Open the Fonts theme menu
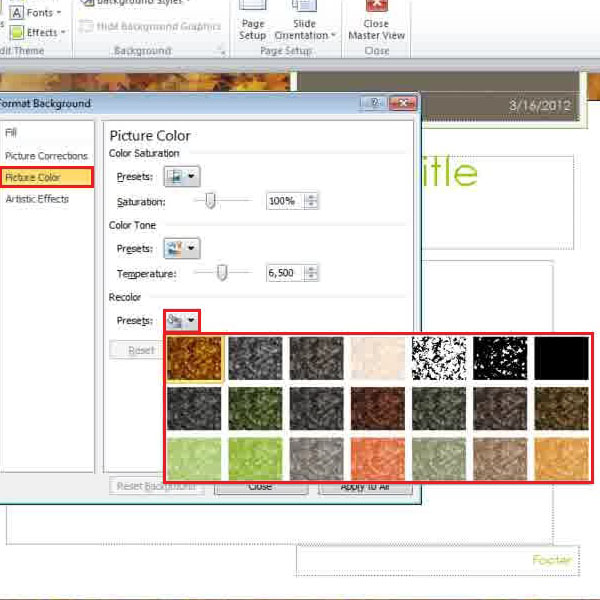Screen dimensions: 600x600 [x=36, y=13]
